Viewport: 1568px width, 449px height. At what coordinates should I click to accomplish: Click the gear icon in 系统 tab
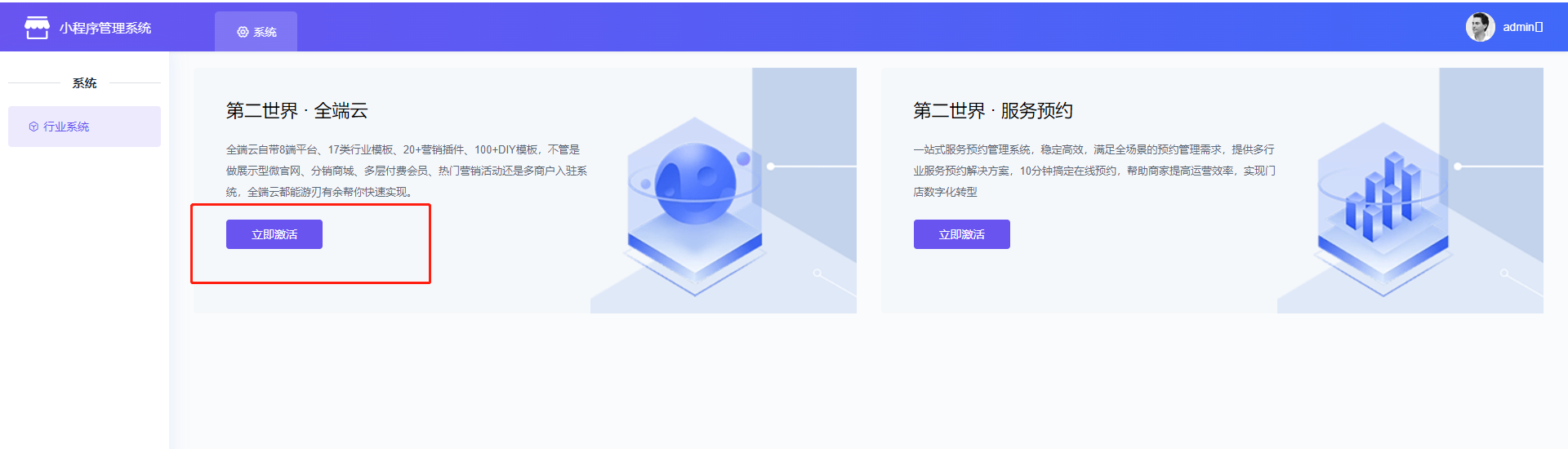click(243, 32)
